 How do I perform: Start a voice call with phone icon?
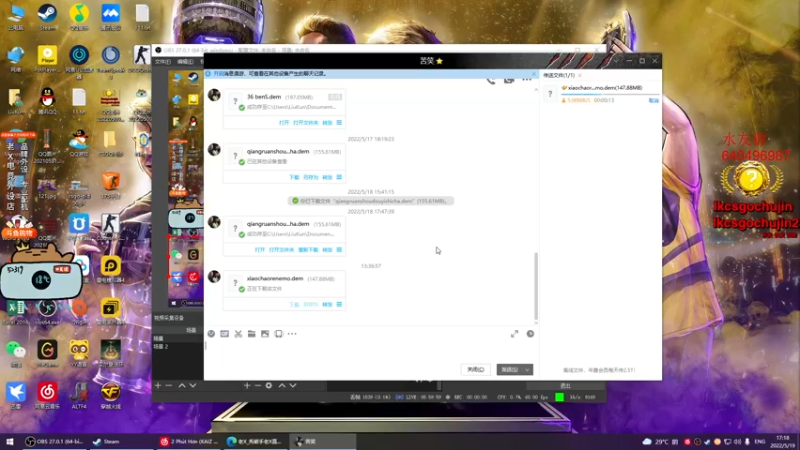(x=491, y=81)
